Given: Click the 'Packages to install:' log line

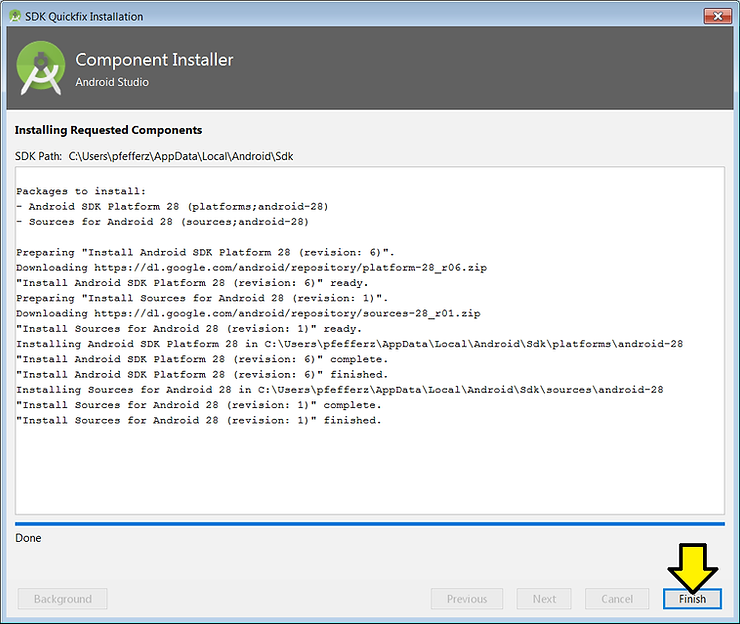Looking at the screenshot, I should tap(81, 191).
